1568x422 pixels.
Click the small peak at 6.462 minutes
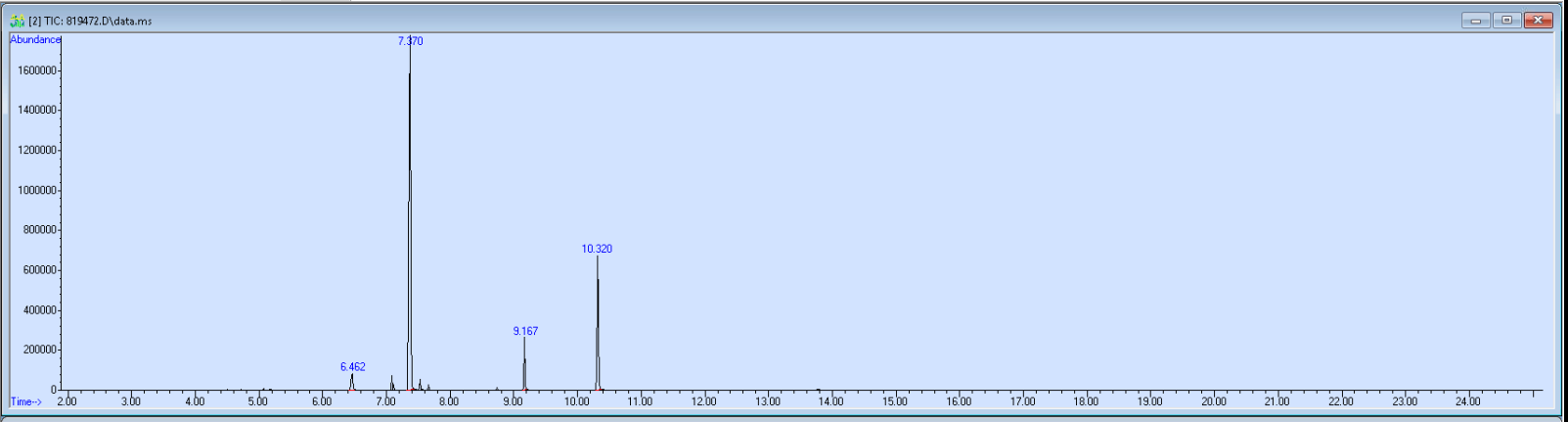pos(352,382)
